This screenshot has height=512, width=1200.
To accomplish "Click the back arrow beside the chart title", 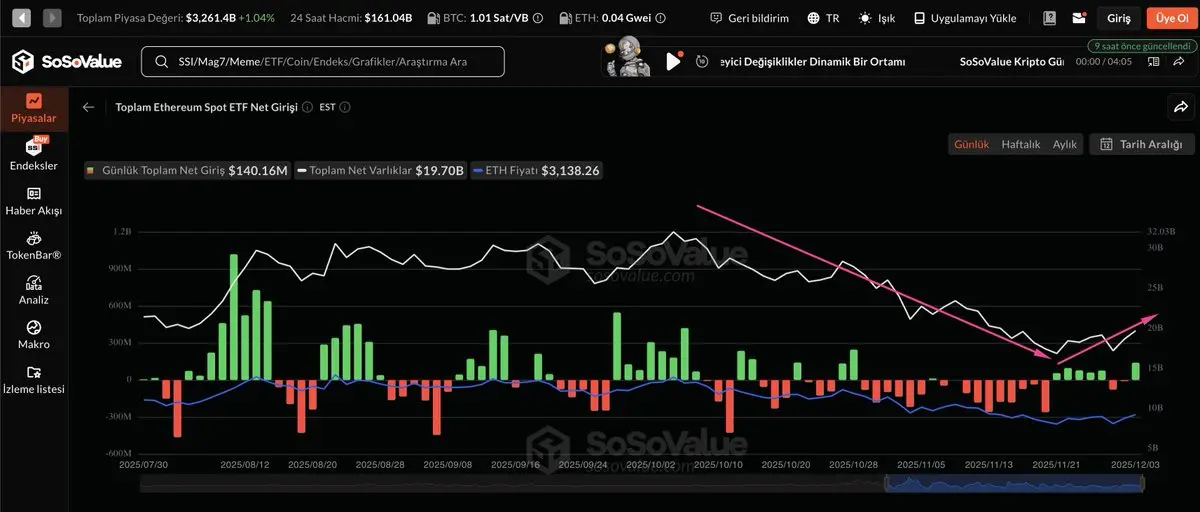I will click(x=89, y=107).
